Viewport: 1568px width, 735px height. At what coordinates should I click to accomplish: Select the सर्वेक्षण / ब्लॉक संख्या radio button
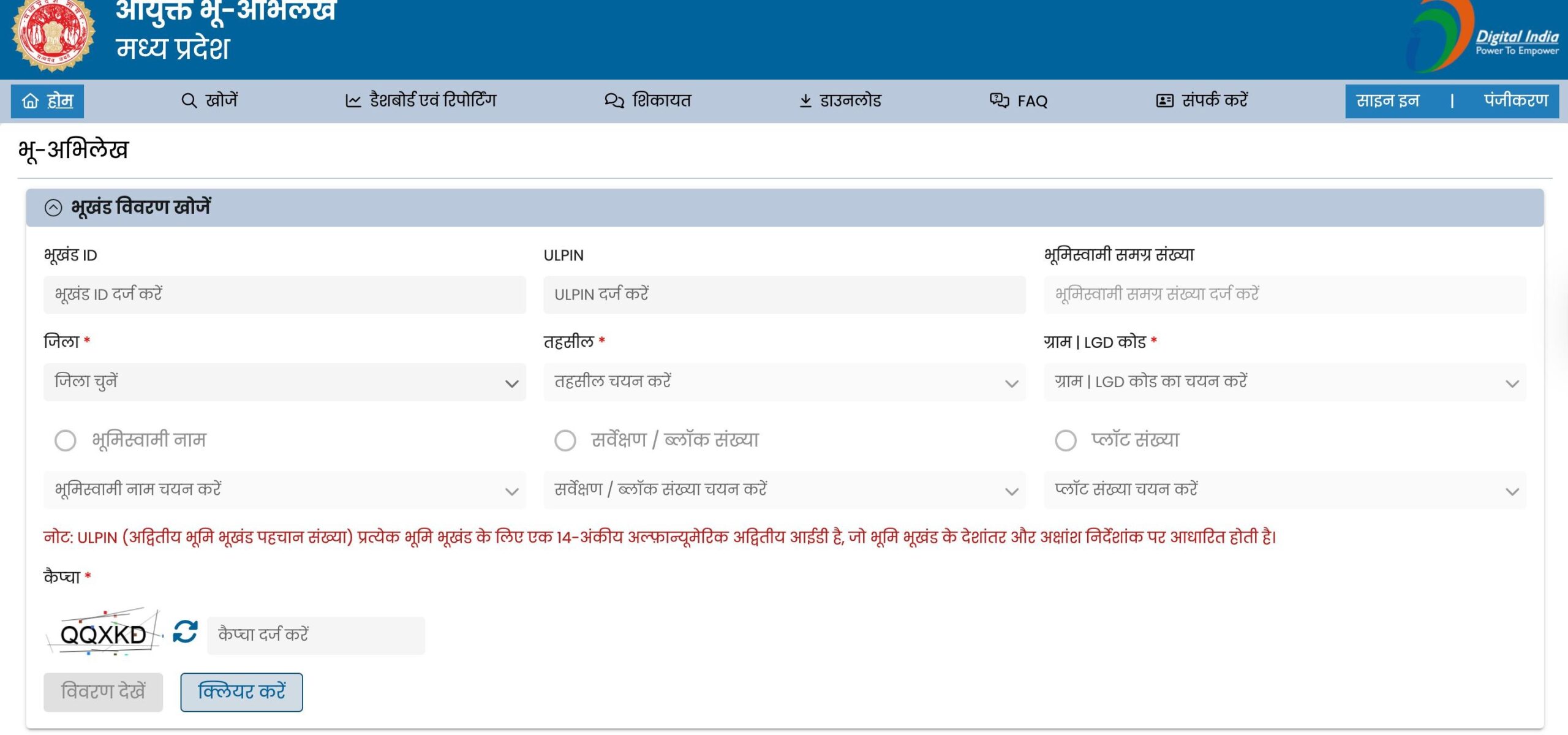(565, 440)
